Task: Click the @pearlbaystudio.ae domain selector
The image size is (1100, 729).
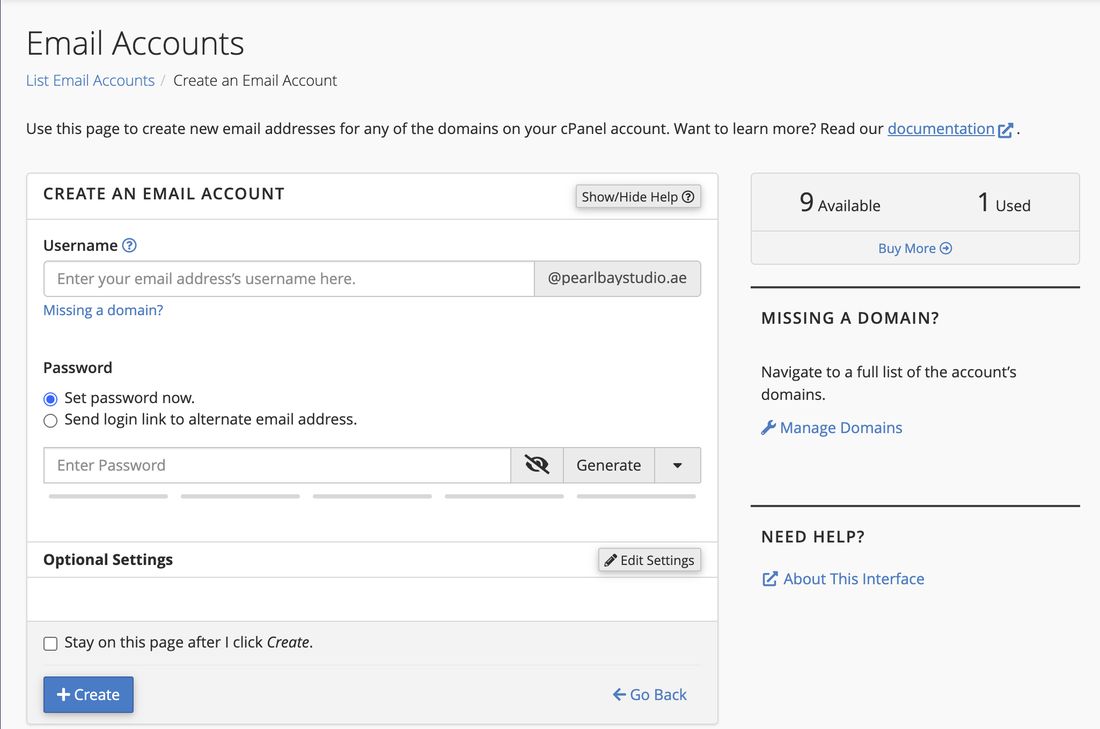Action: pyautogui.click(x=617, y=279)
